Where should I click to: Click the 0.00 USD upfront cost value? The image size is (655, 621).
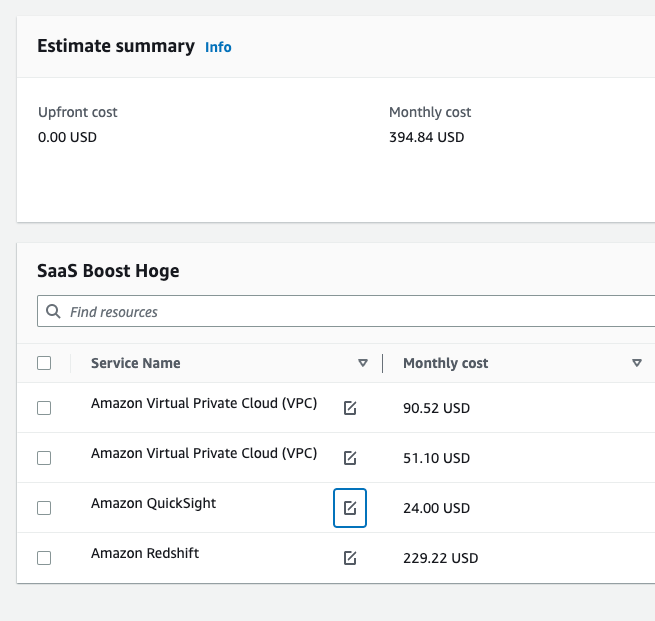click(67, 137)
